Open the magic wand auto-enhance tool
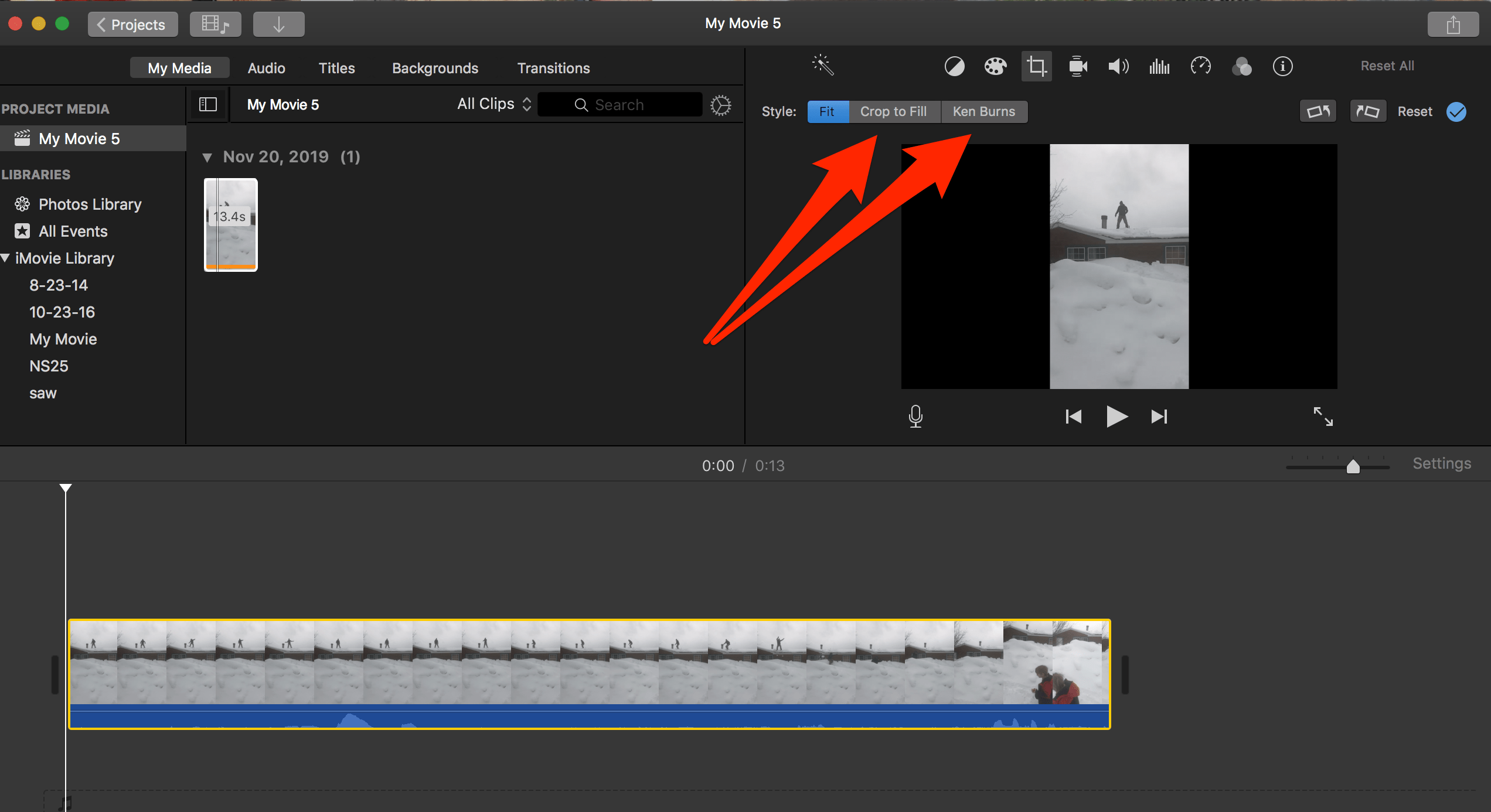1491x812 pixels. [x=823, y=66]
